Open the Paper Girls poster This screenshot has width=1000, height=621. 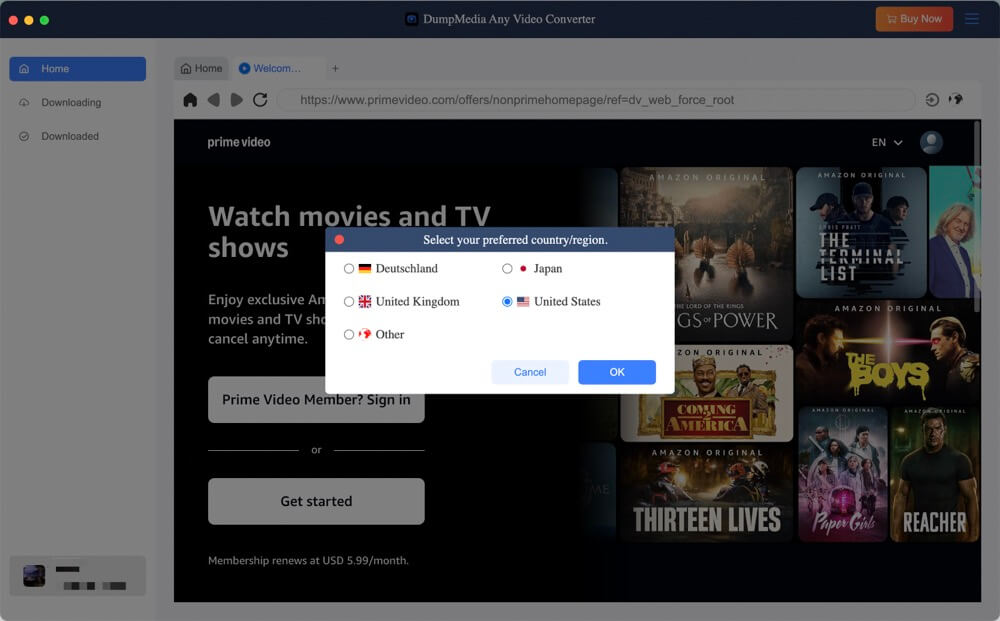[x=842, y=475]
